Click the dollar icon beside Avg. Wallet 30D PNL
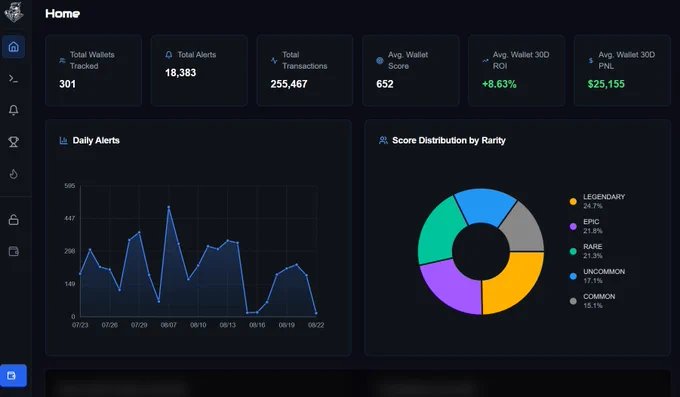 tap(591, 60)
